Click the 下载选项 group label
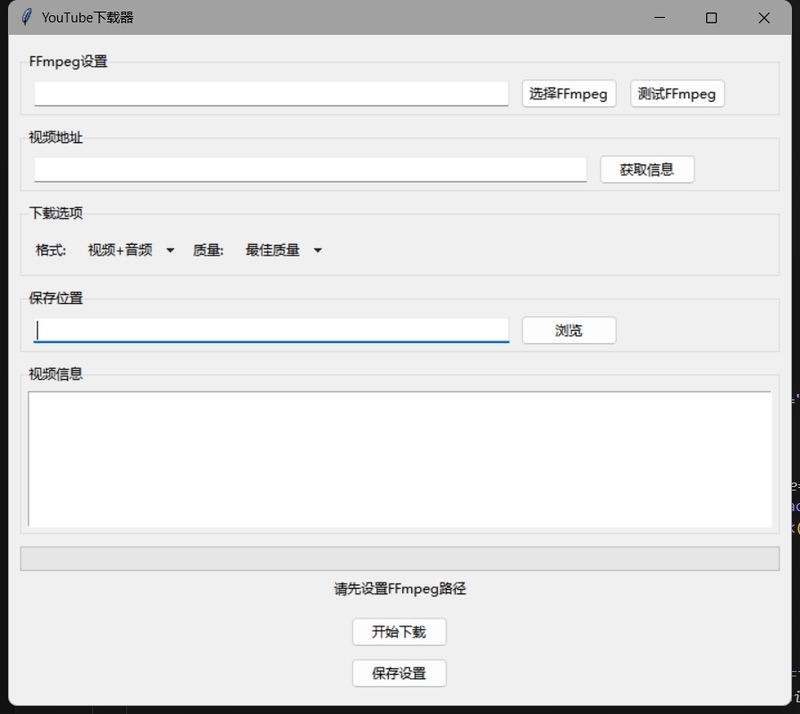The height and width of the screenshot is (714, 800). pyautogui.click(x=56, y=213)
